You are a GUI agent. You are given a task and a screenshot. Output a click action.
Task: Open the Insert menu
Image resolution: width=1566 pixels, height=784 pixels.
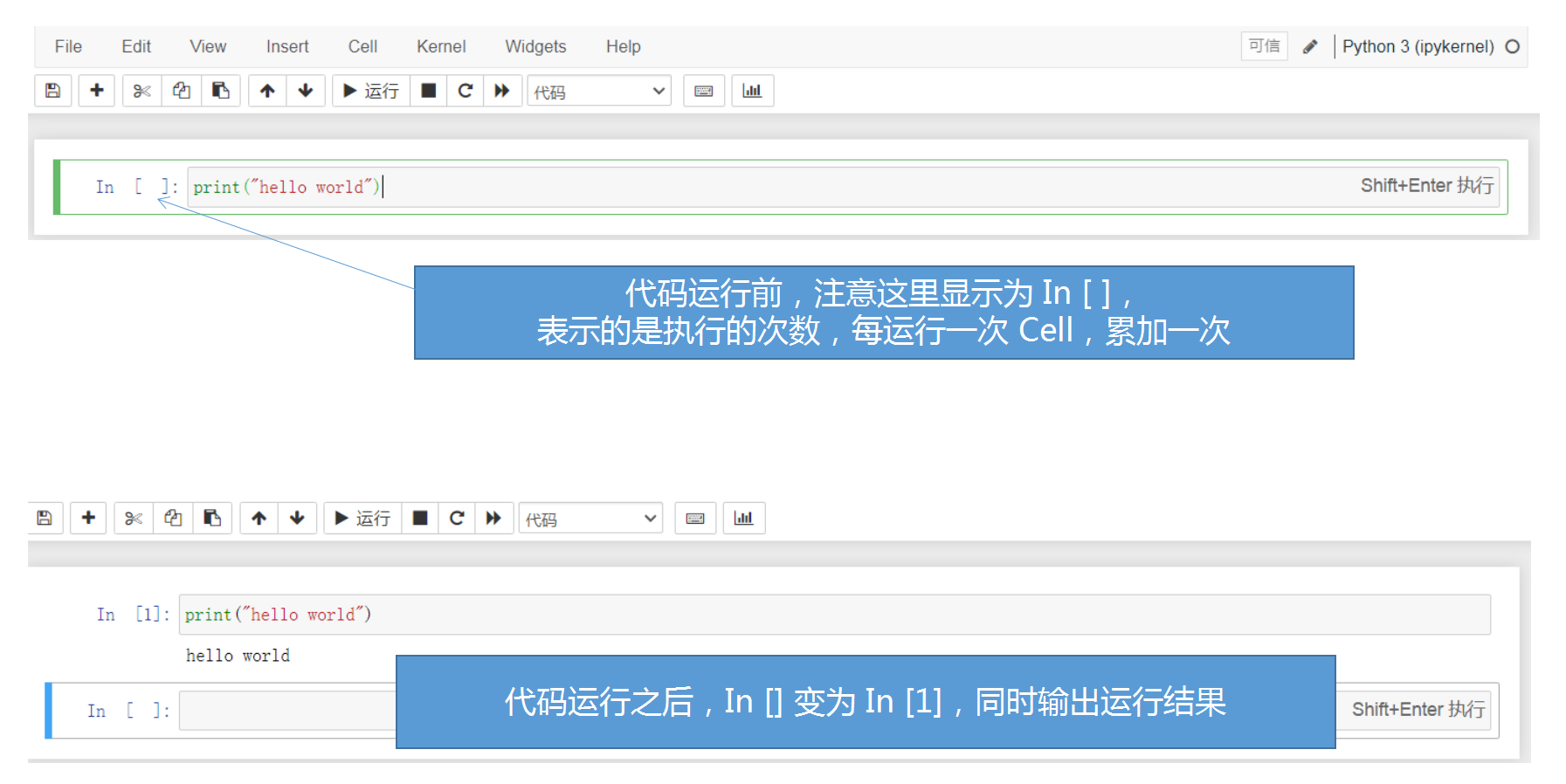287,46
